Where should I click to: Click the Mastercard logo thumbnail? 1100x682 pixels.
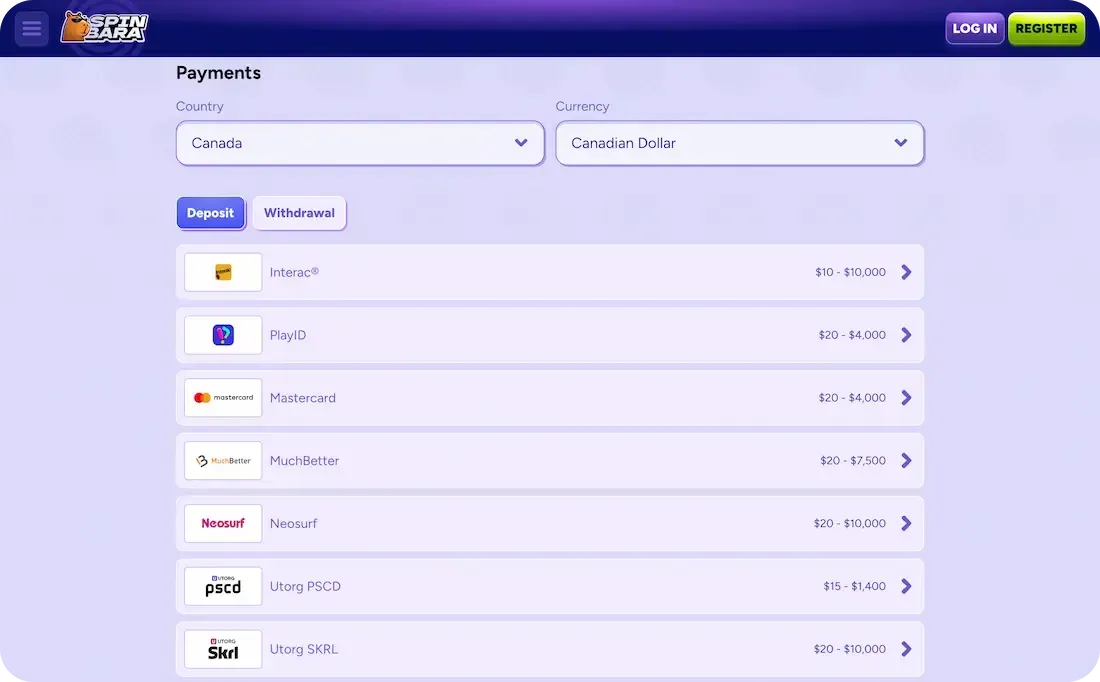pyautogui.click(x=223, y=398)
